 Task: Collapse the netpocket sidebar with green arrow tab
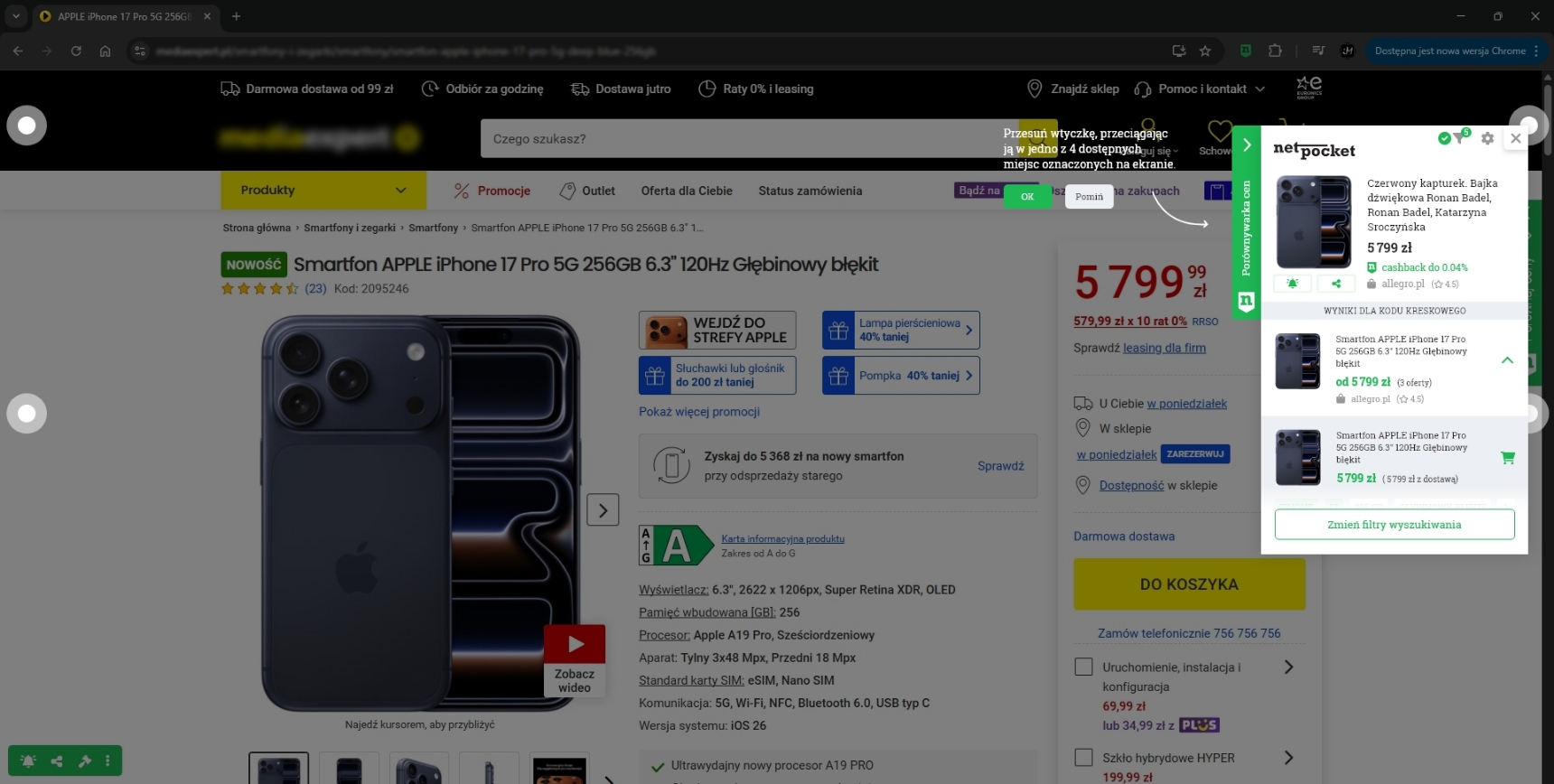(1246, 145)
